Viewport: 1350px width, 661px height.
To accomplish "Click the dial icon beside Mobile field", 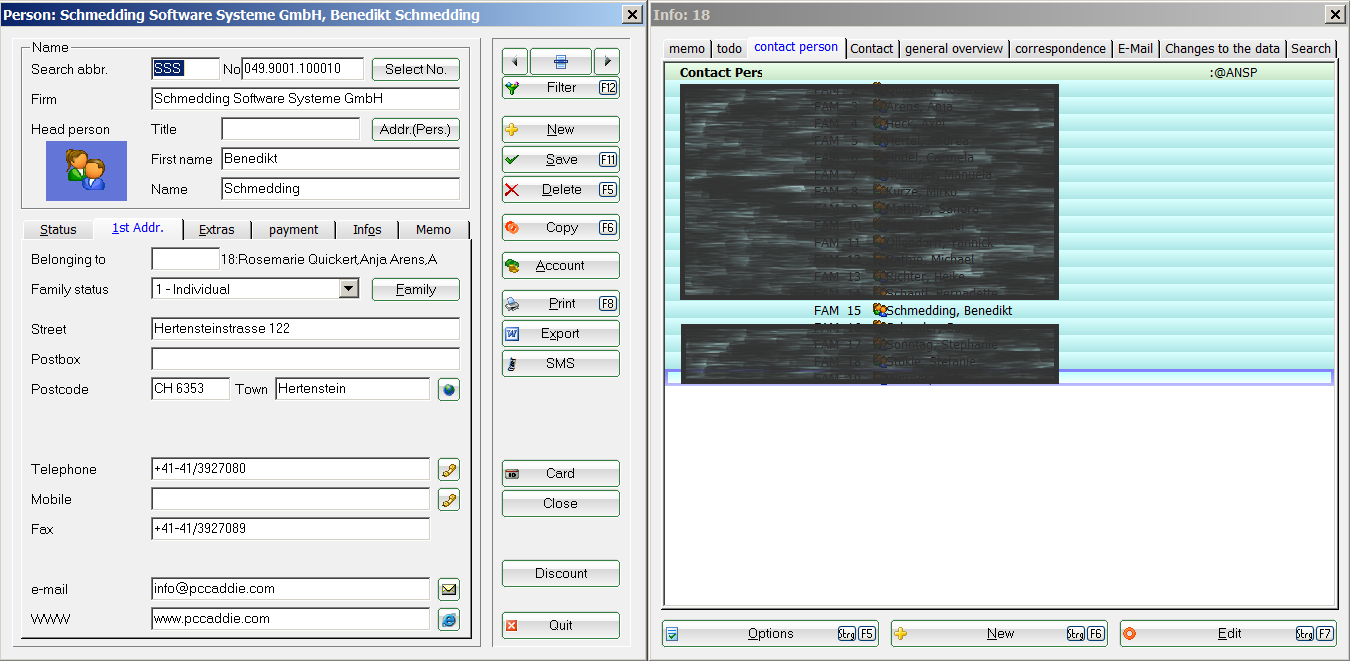I will [x=449, y=500].
